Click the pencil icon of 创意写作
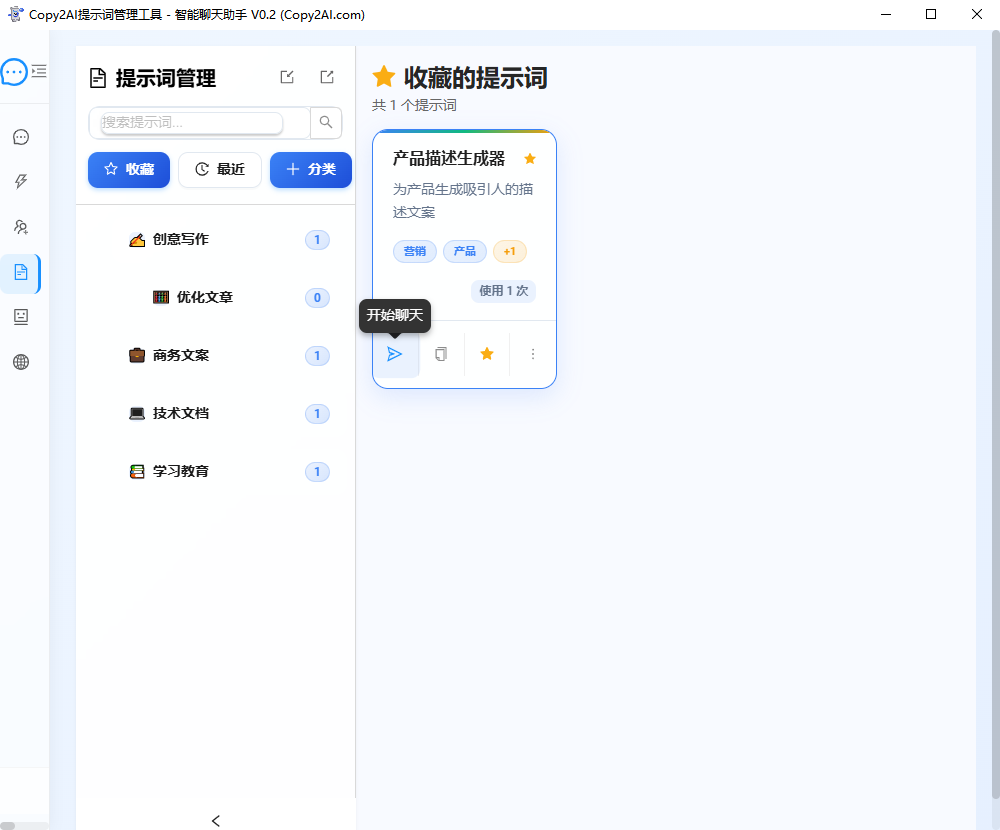This screenshot has height=830, width=1000. click(137, 240)
